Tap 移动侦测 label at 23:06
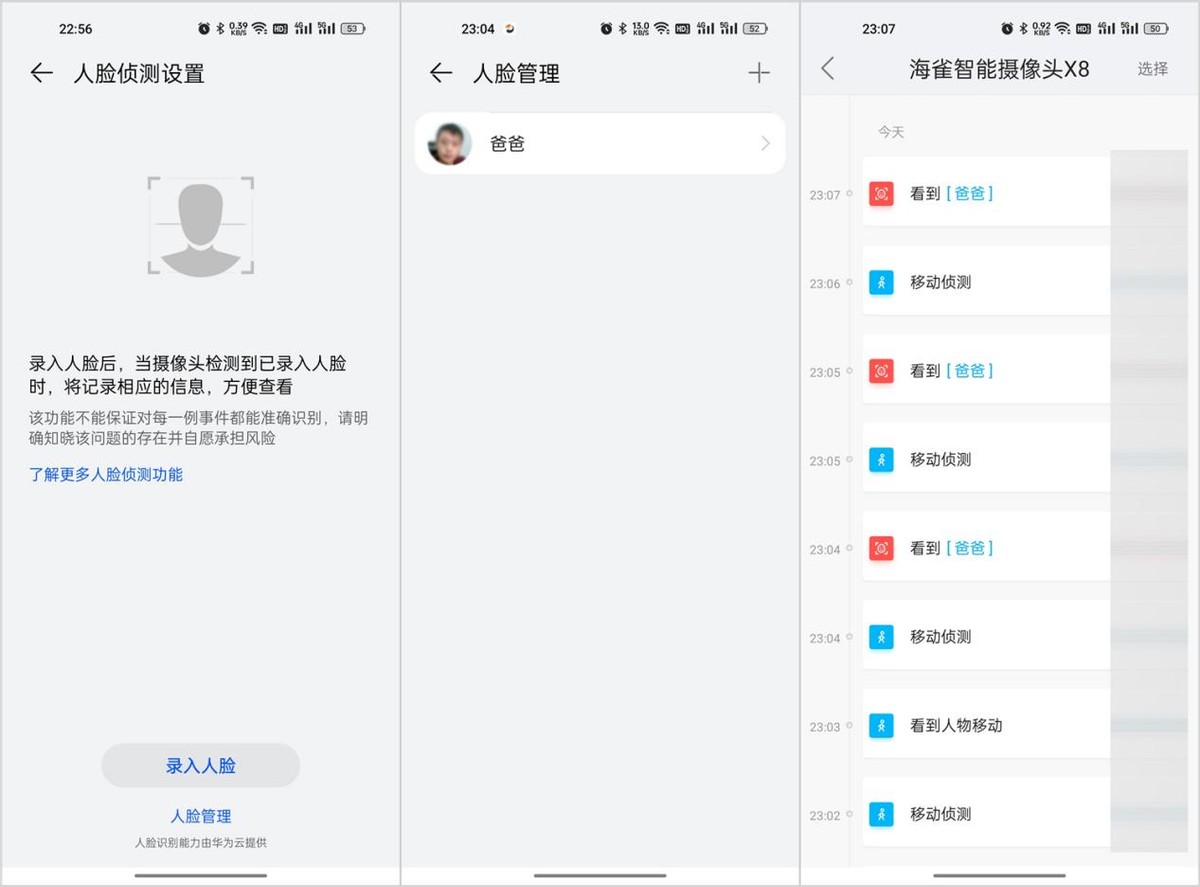This screenshot has width=1200, height=887. (940, 282)
